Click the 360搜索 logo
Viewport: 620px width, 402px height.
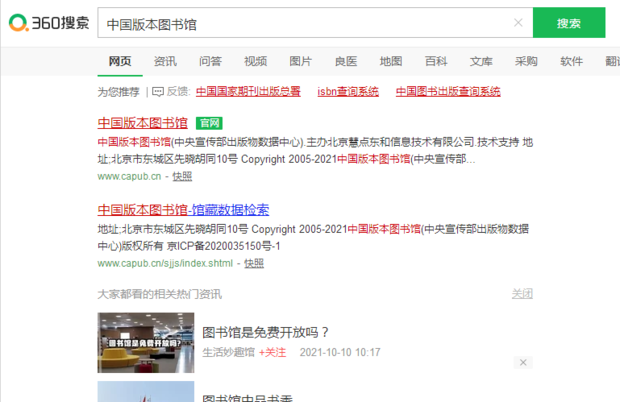point(49,23)
